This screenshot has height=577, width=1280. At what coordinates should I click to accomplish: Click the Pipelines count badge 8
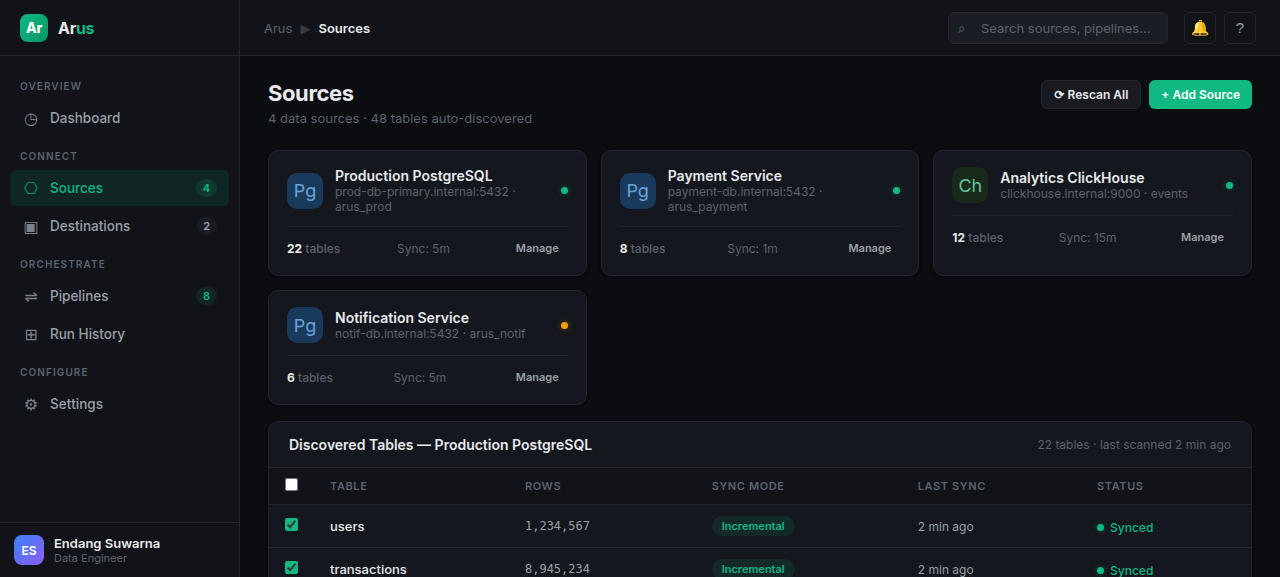(x=206, y=296)
